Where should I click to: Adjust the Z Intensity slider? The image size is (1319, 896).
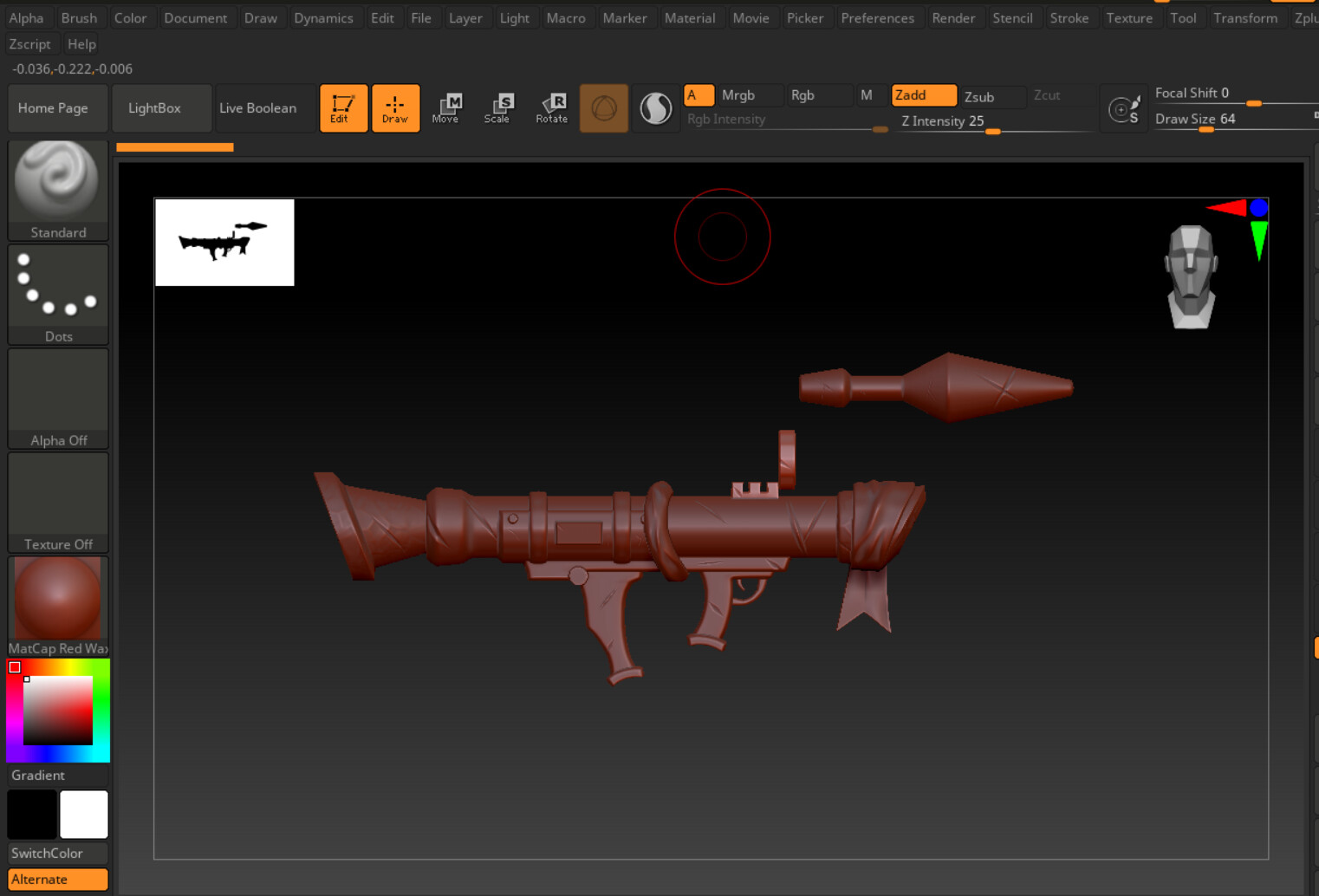point(992,132)
